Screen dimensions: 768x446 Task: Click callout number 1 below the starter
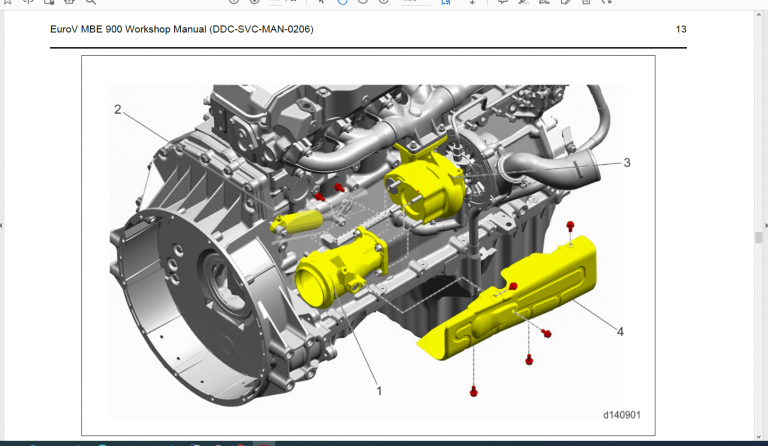pos(378,391)
